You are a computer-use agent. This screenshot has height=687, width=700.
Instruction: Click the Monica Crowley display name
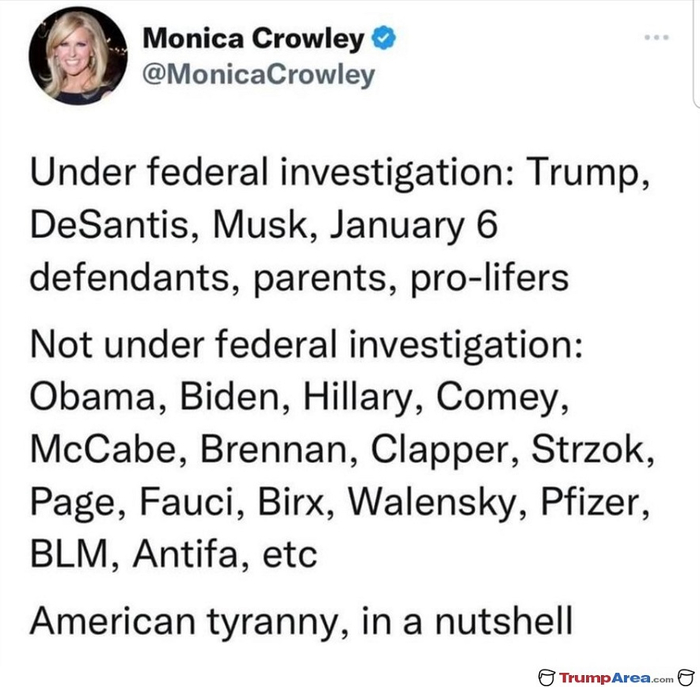254,39
